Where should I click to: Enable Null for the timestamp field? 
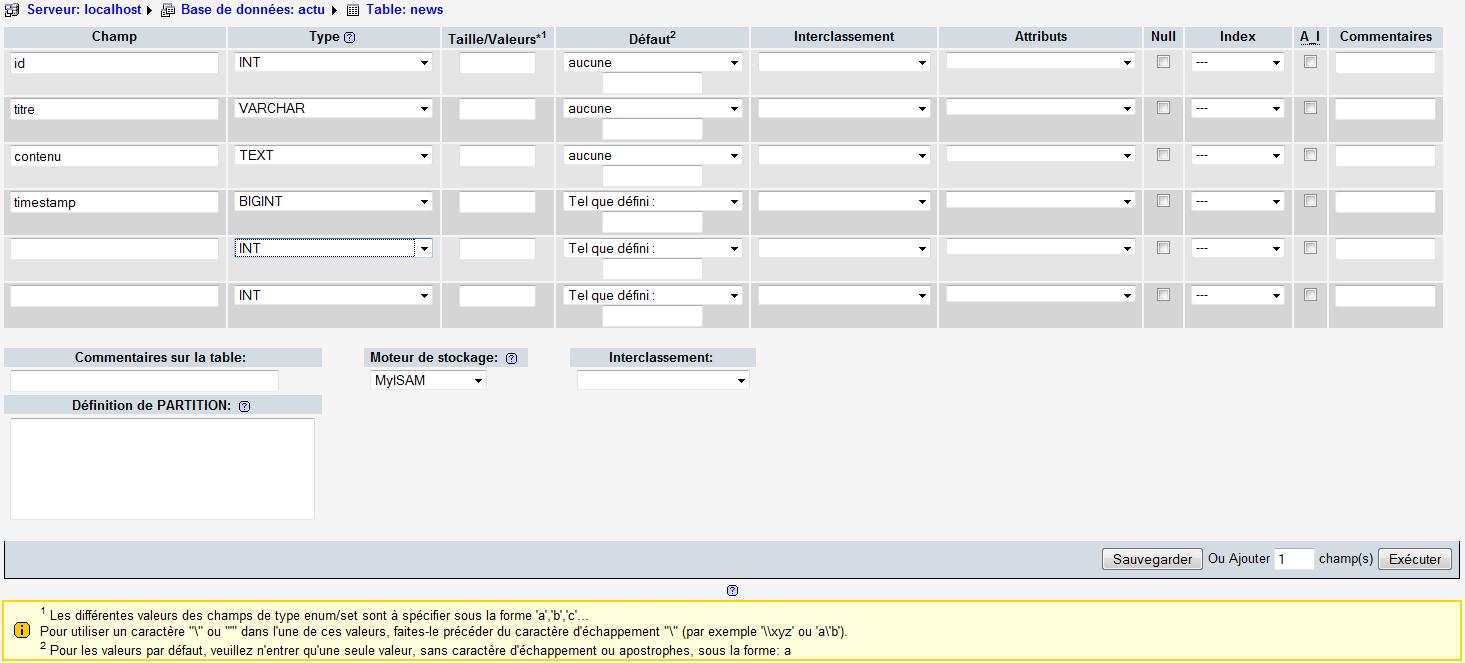[1163, 201]
